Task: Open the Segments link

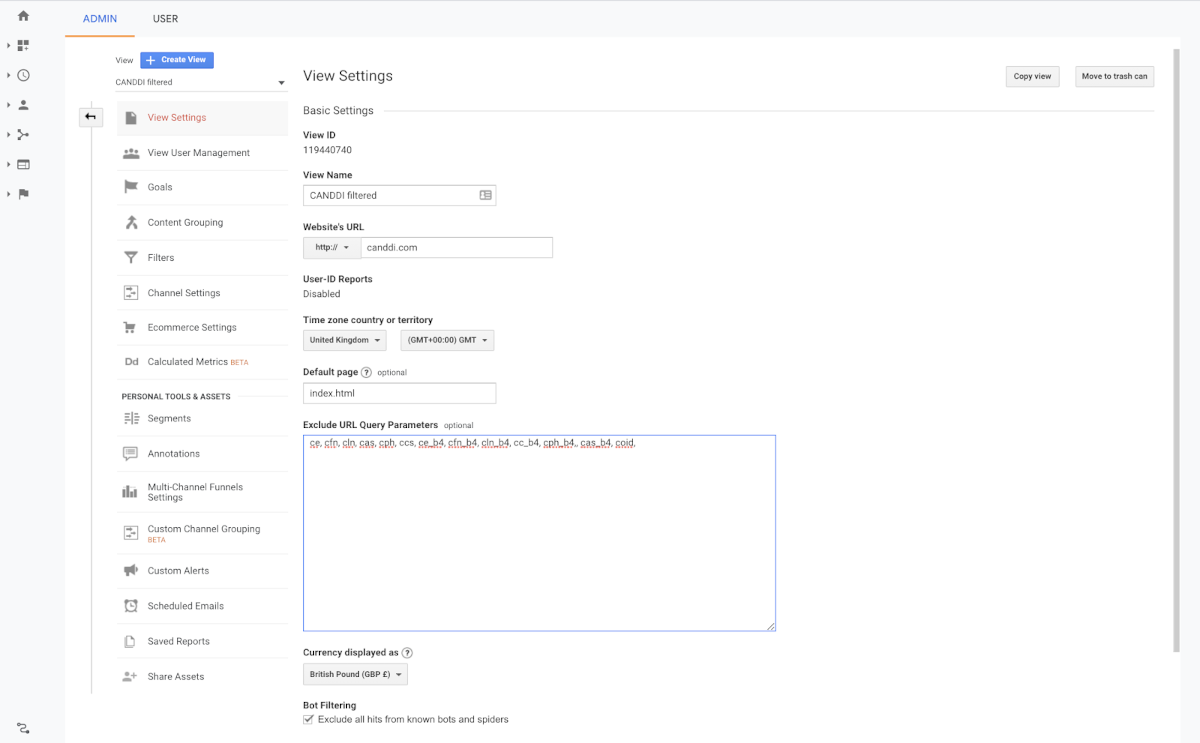Action: tap(169, 419)
